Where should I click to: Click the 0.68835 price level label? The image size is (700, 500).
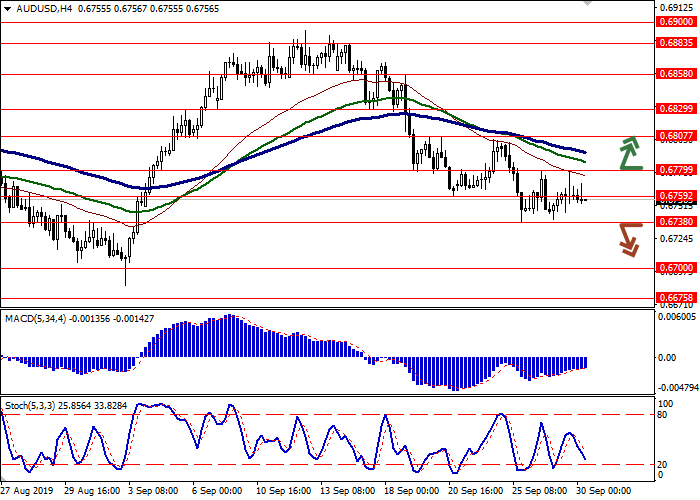pyautogui.click(x=676, y=43)
